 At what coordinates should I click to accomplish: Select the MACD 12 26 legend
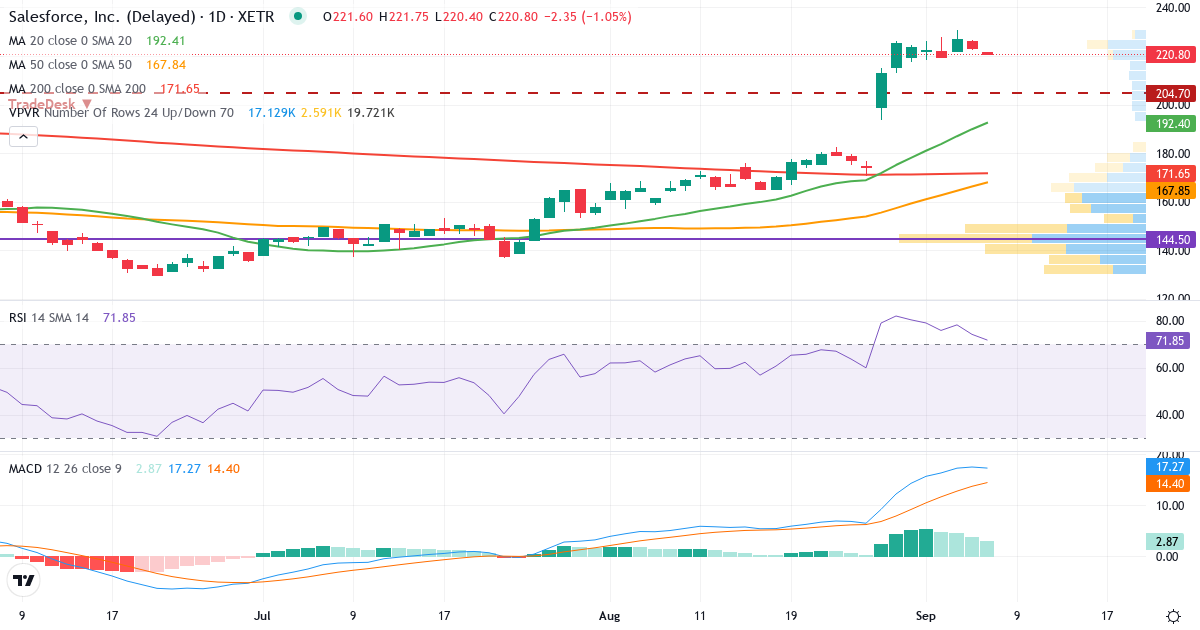click(65, 468)
